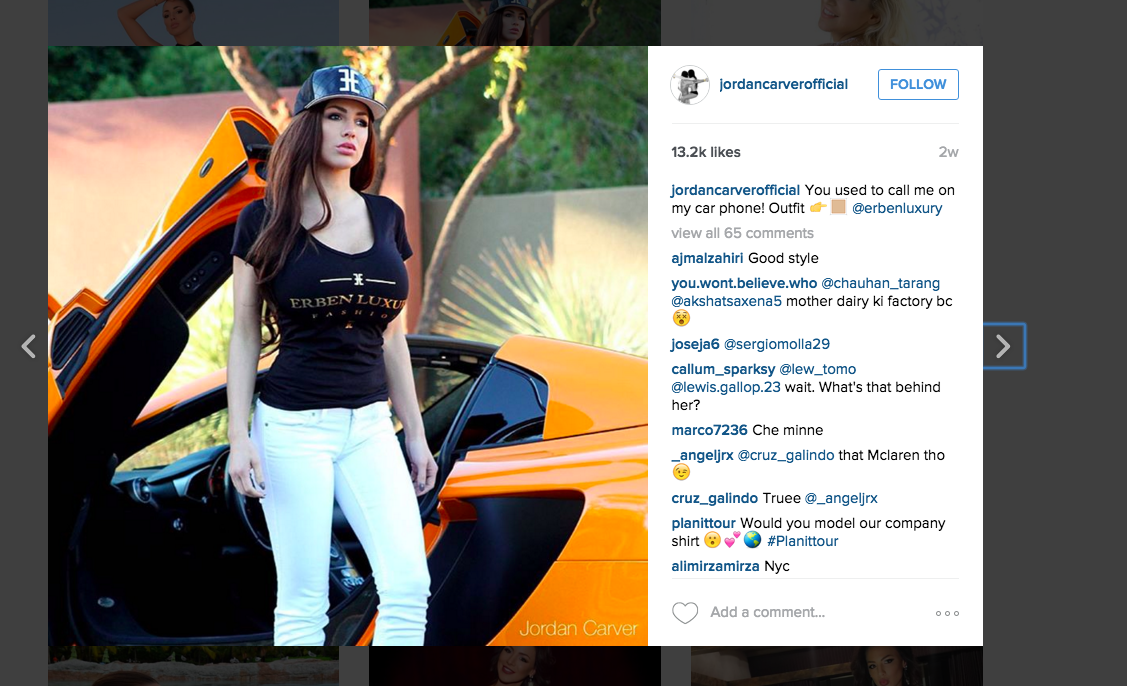Open alimirzamirza's profile link
This screenshot has width=1127, height=686.
[x=715, y=566]
